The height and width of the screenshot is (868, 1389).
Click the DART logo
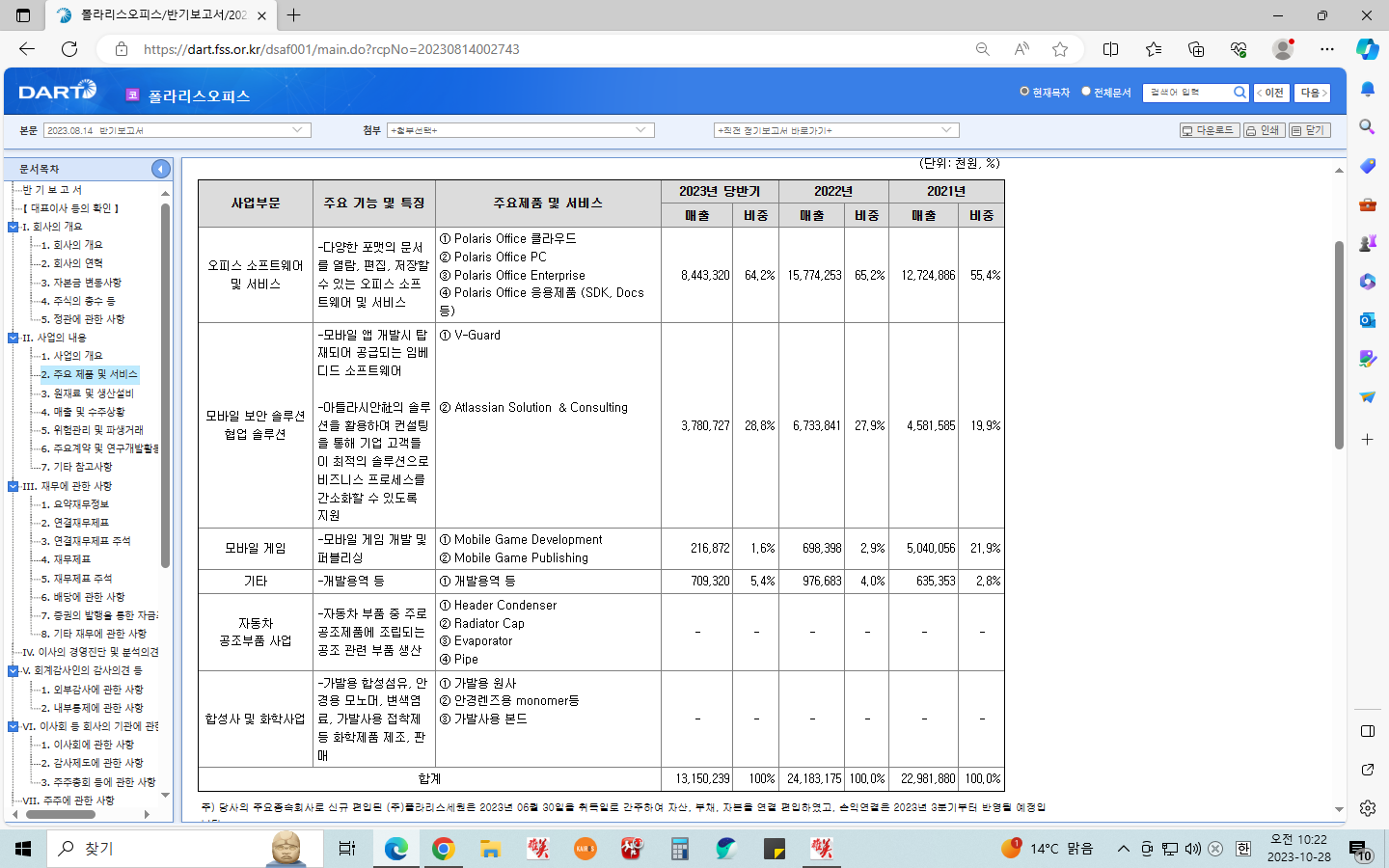58,91
